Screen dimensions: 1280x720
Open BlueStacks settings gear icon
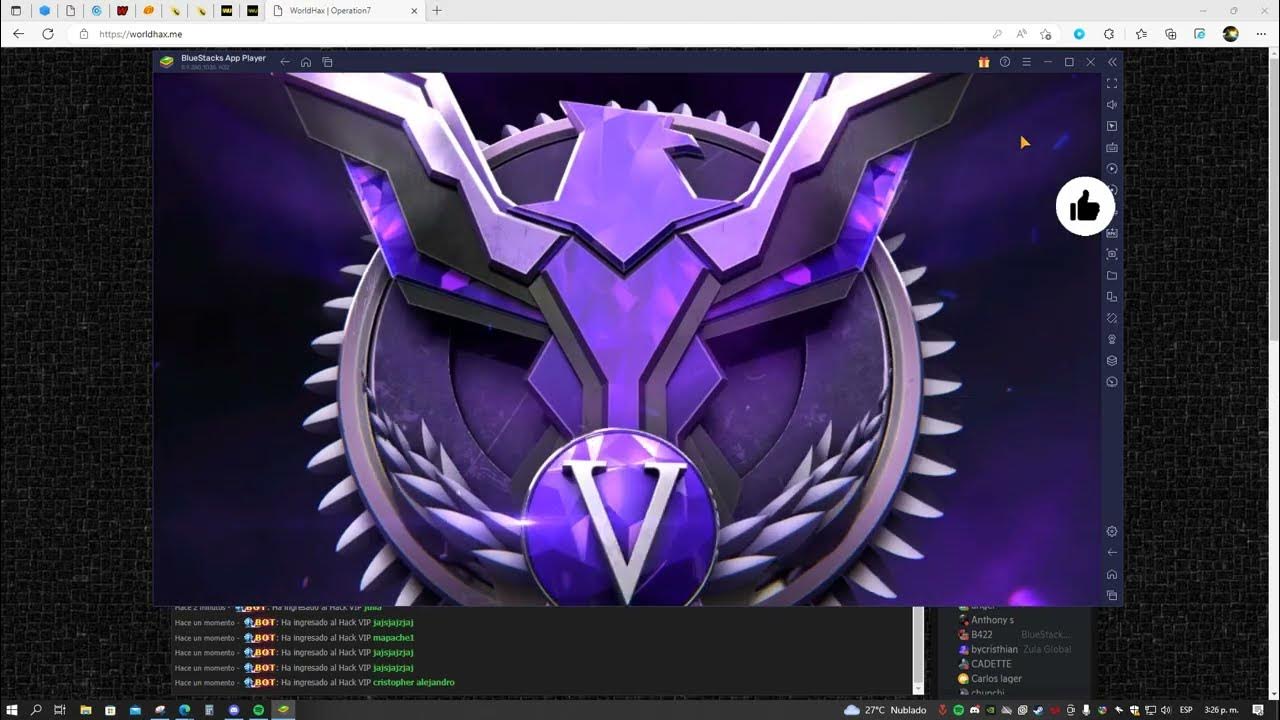tap(1112, 531)
